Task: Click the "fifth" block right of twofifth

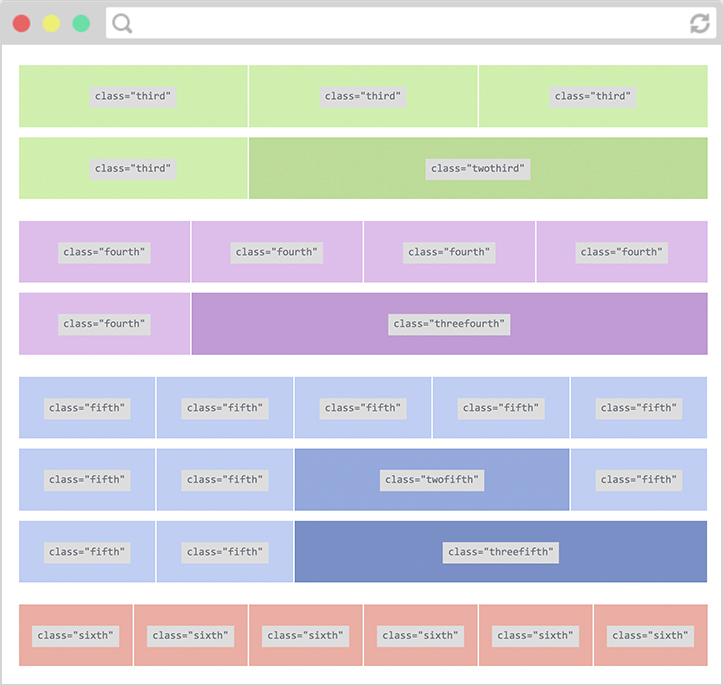Action: point(638,480)
